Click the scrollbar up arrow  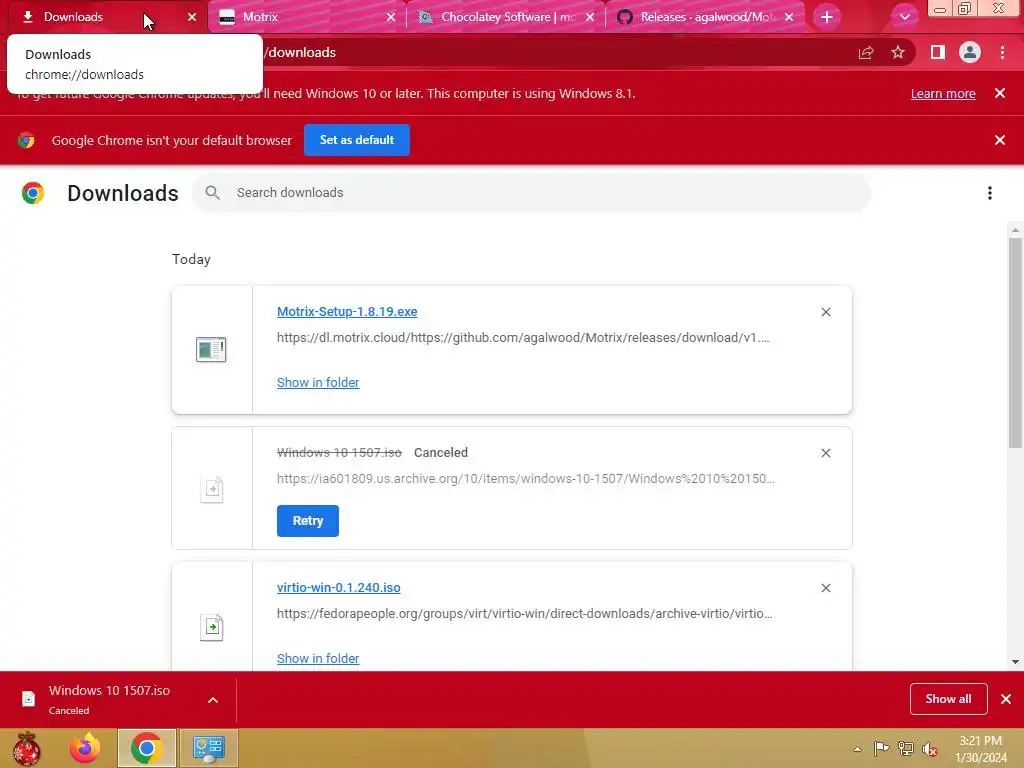[1015, 230]
